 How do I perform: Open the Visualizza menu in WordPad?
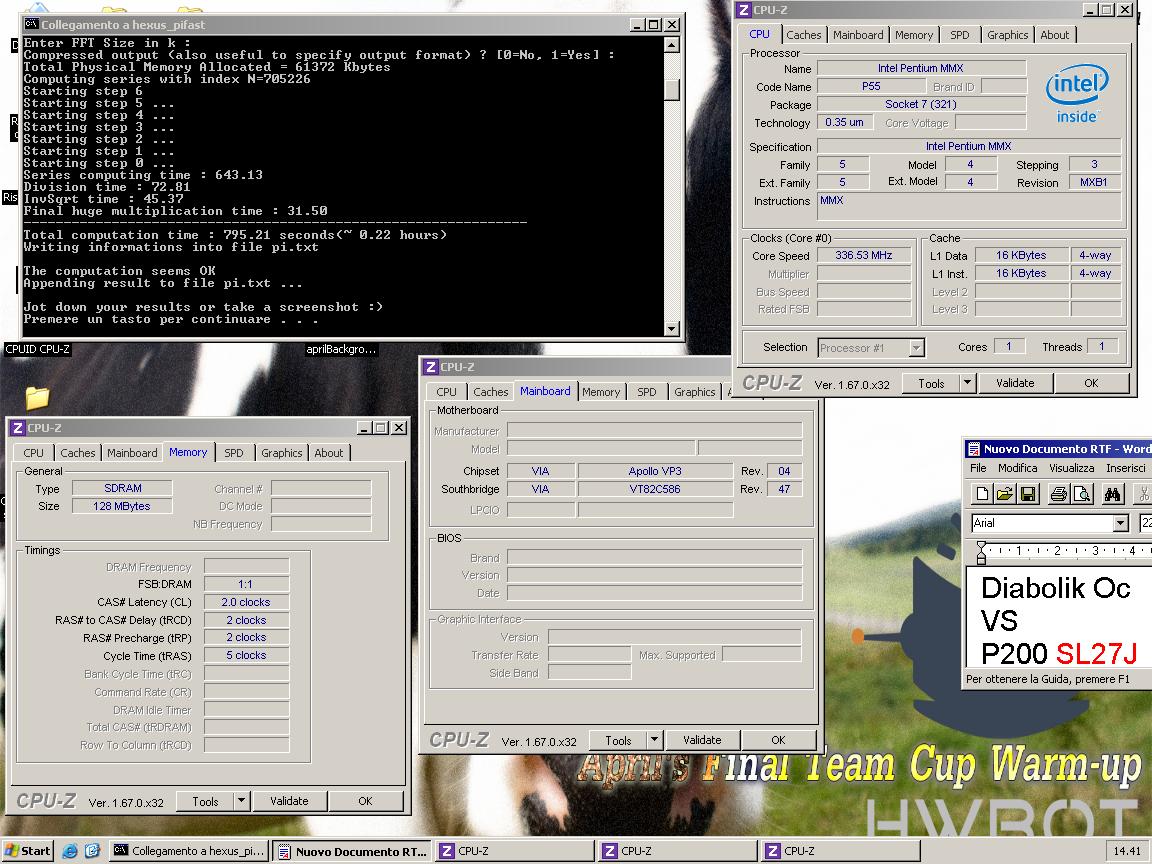pyautogui.click(x=1071, y=468)
